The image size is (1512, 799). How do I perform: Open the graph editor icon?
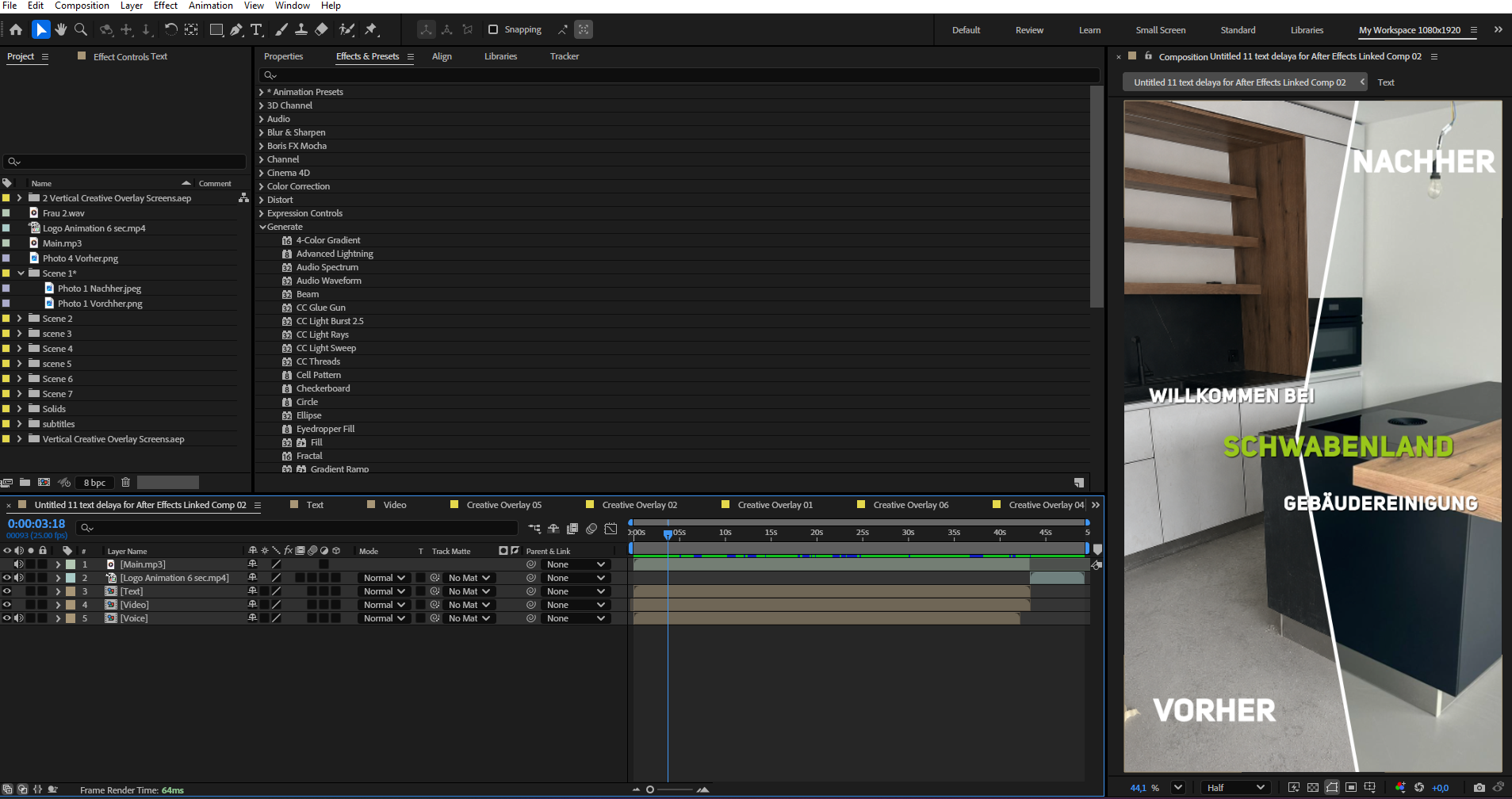[x=611, y=528]
